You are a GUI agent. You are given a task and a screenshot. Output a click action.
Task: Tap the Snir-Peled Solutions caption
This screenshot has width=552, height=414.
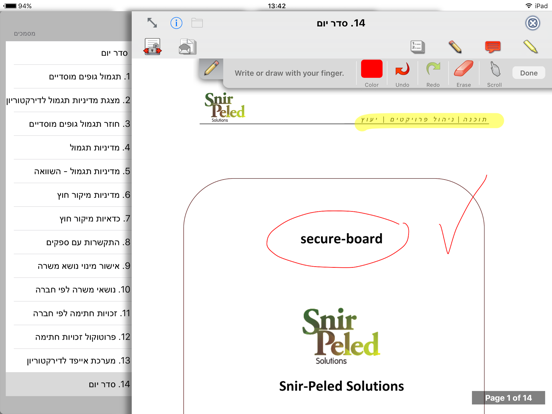(x=341, y=386)
